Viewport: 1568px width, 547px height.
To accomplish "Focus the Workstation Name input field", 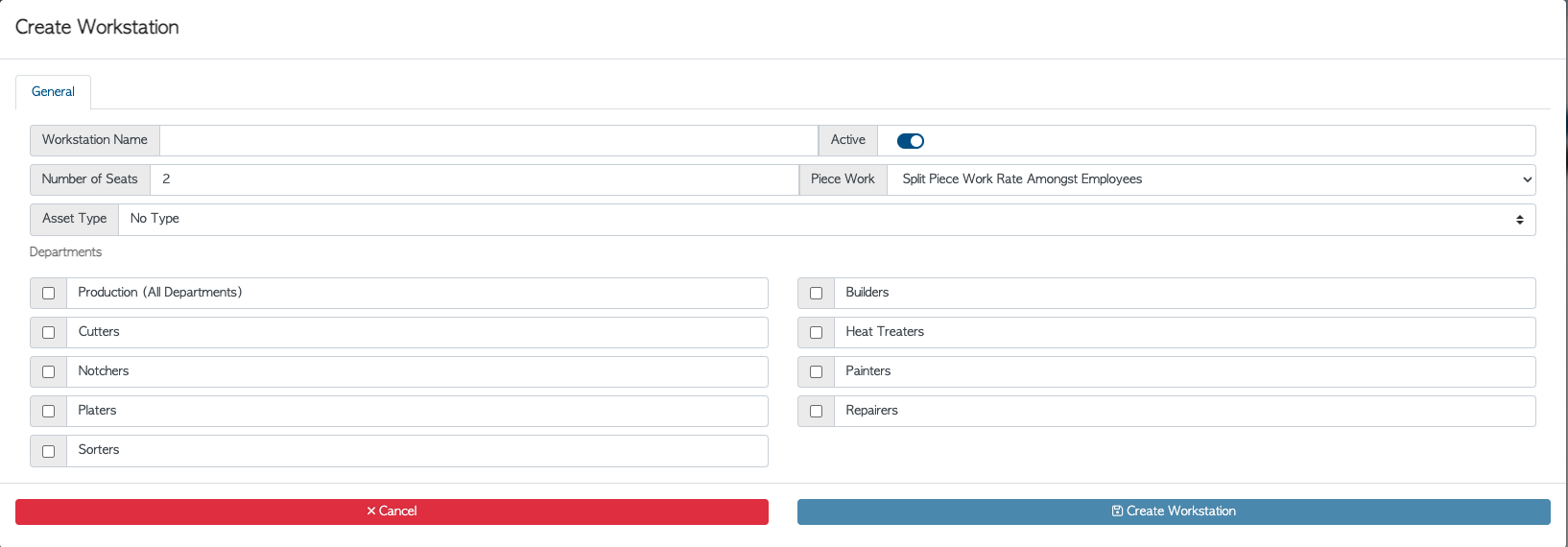I will [488, 140].
